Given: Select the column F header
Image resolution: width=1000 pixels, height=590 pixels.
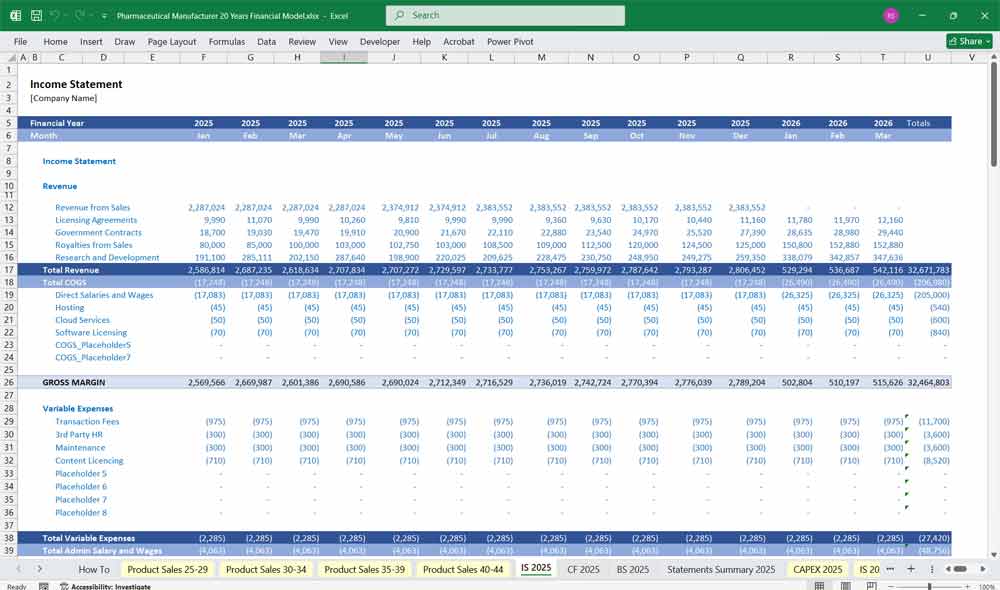Looking at the screenshot, I should coord(203,57).
